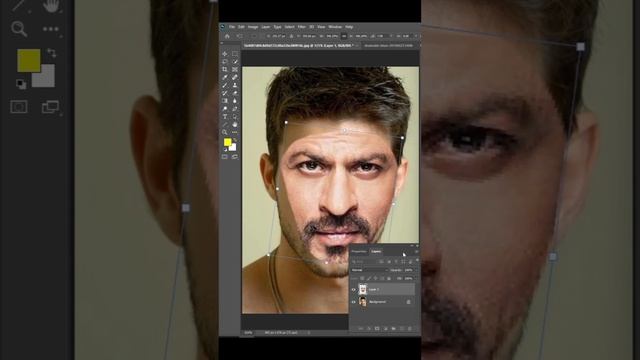The image size is (640, 360).
Task: Select the Hand tool in the small toolbar
Action: (x=235, y=124)
